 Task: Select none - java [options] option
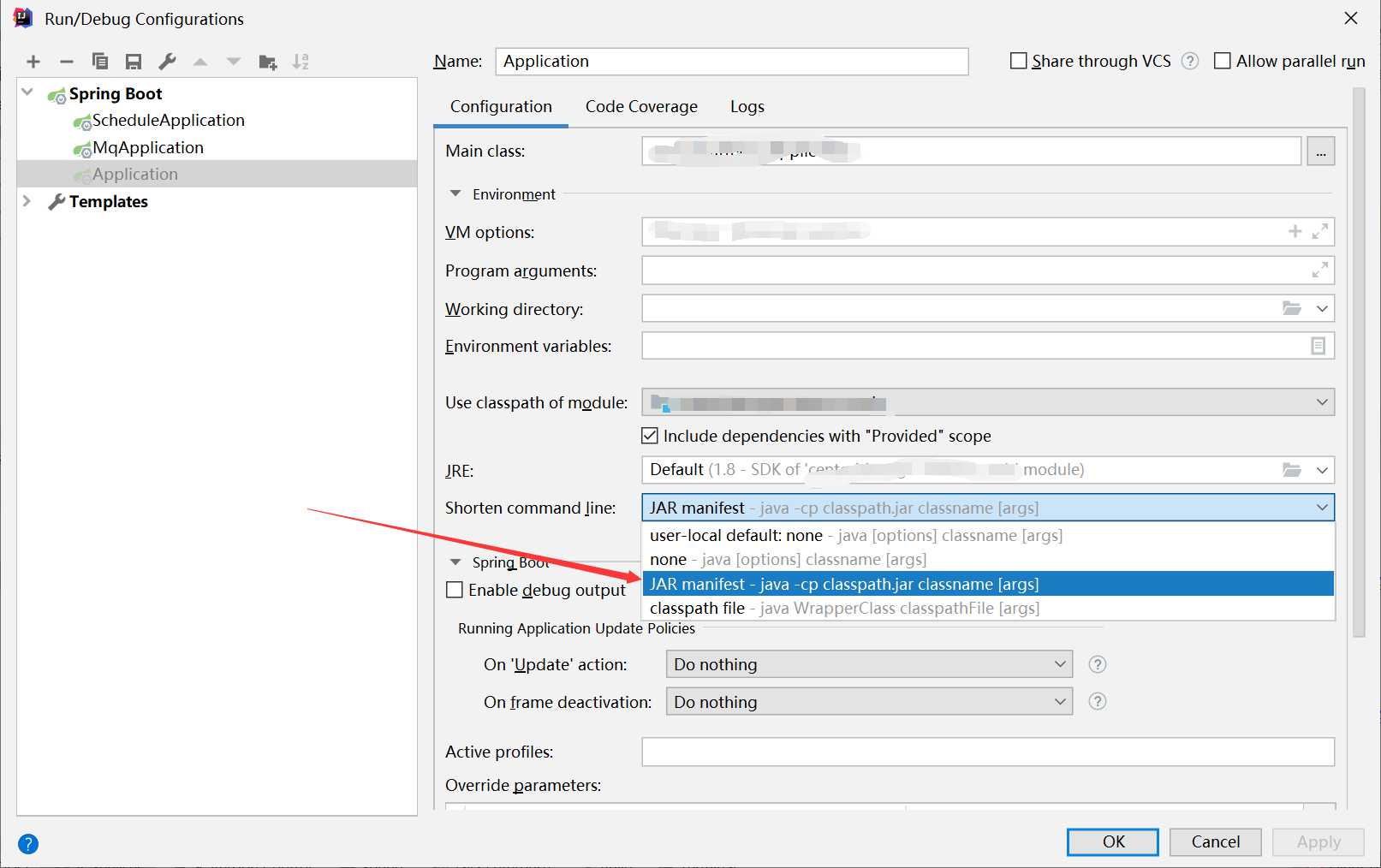[x=988, y=559]
